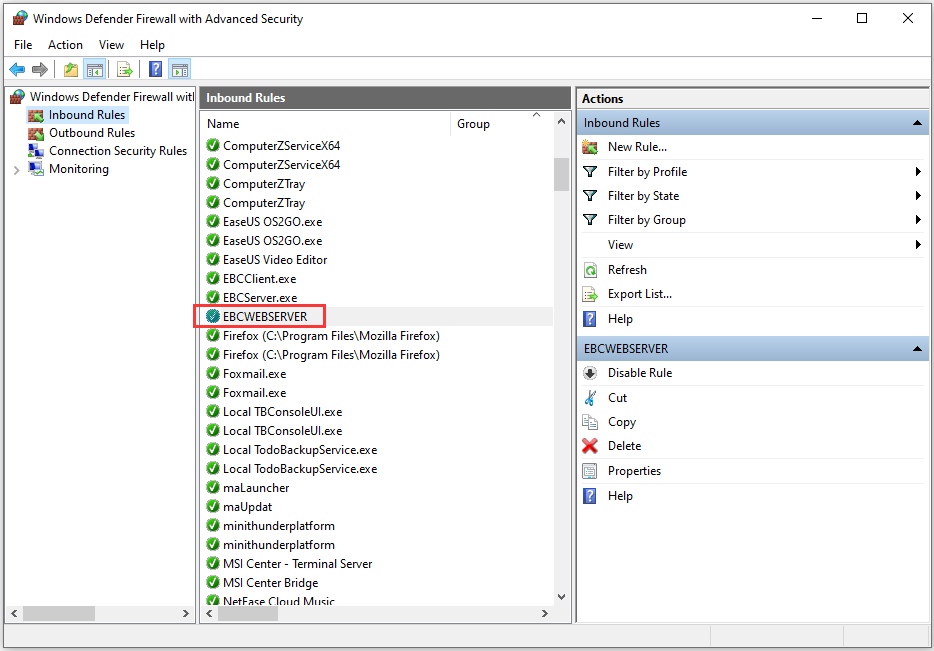Click the tree pane horizontal scroll right arrow

click(186, 613)
